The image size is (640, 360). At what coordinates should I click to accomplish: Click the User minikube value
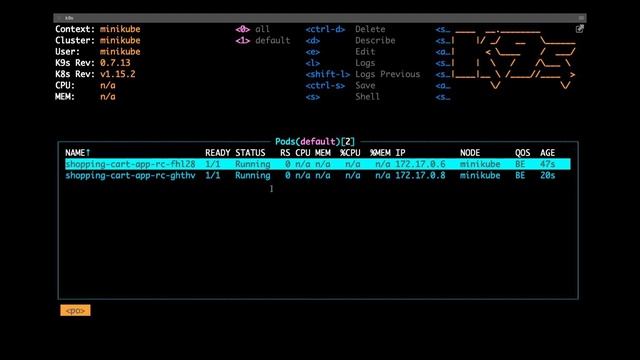point(120,52)
